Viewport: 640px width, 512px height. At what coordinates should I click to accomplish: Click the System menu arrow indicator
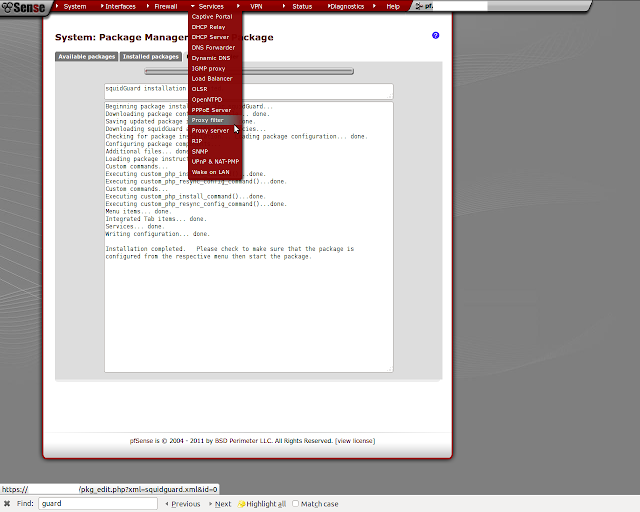[x=58, y=6]
